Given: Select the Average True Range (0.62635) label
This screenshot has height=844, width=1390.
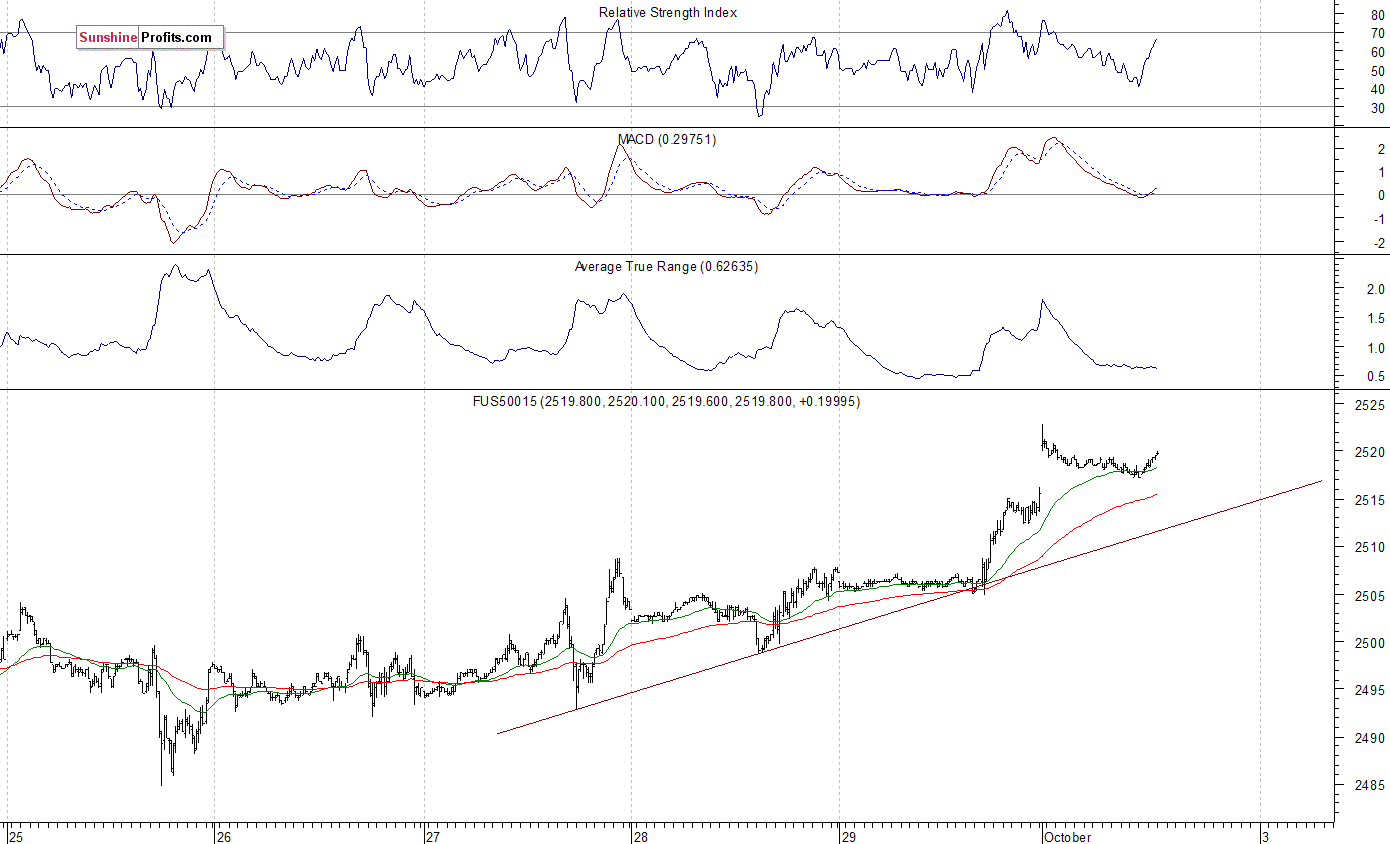Looking at the screenshot, I should point(666,267).
